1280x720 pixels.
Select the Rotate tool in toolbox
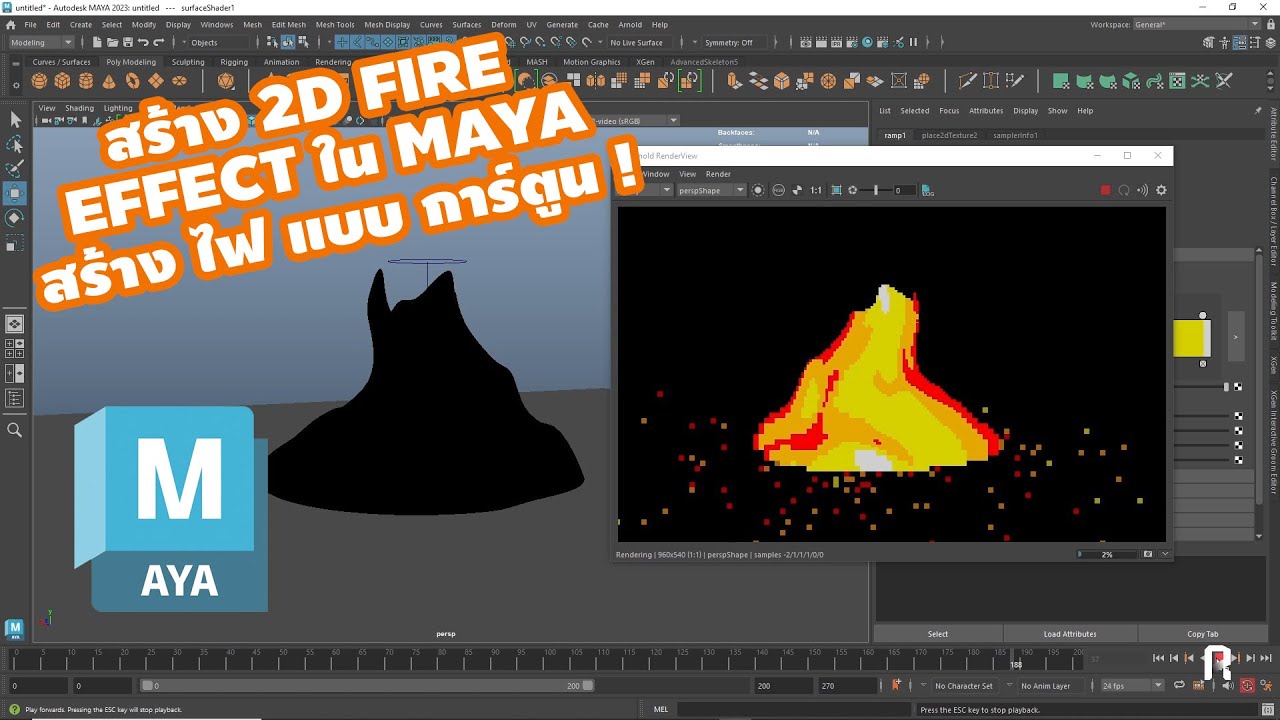[x=15, y=218]
